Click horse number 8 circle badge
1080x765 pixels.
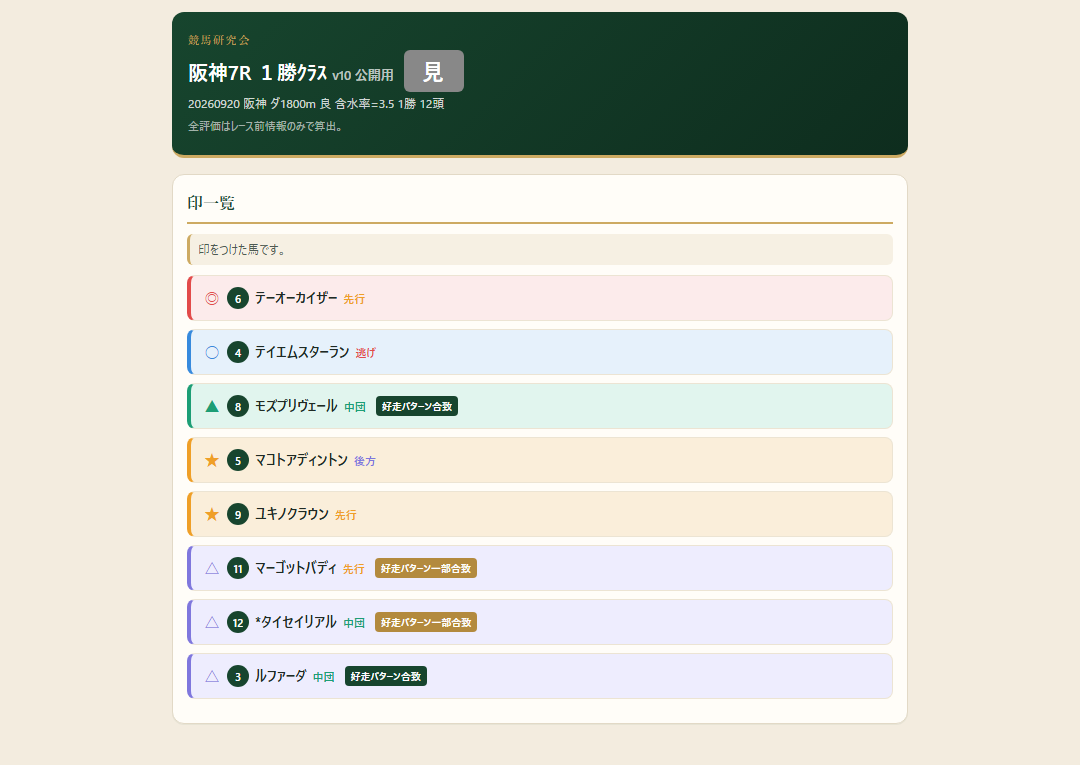pyautogui.click(x=238, y=406)
